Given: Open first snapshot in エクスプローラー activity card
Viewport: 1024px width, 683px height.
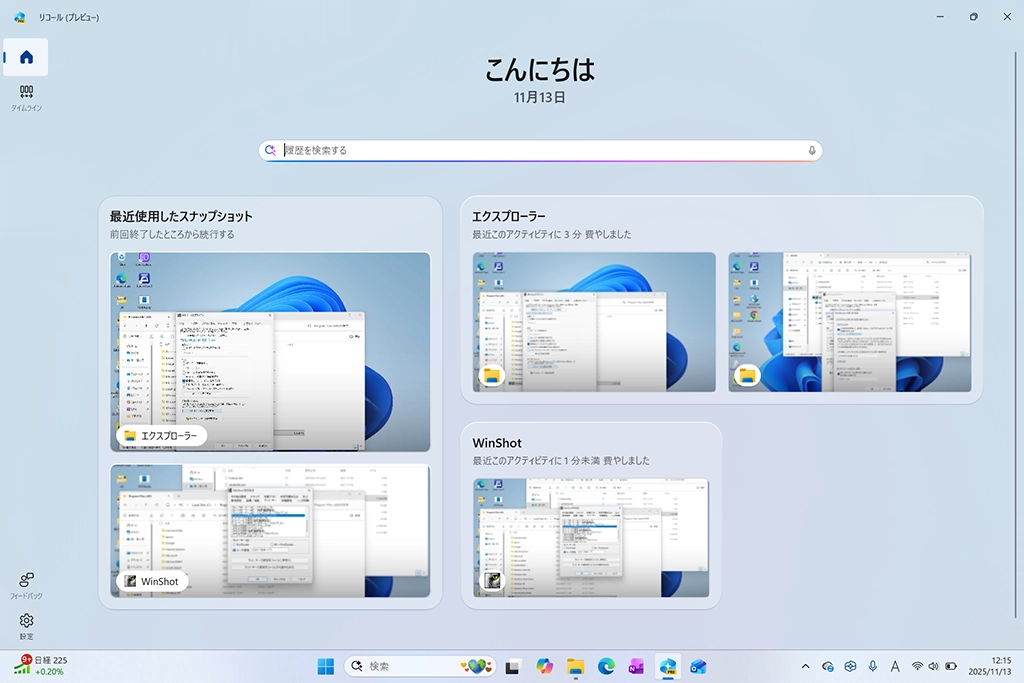Looking at the screenshot, I should tap(594, 321).
